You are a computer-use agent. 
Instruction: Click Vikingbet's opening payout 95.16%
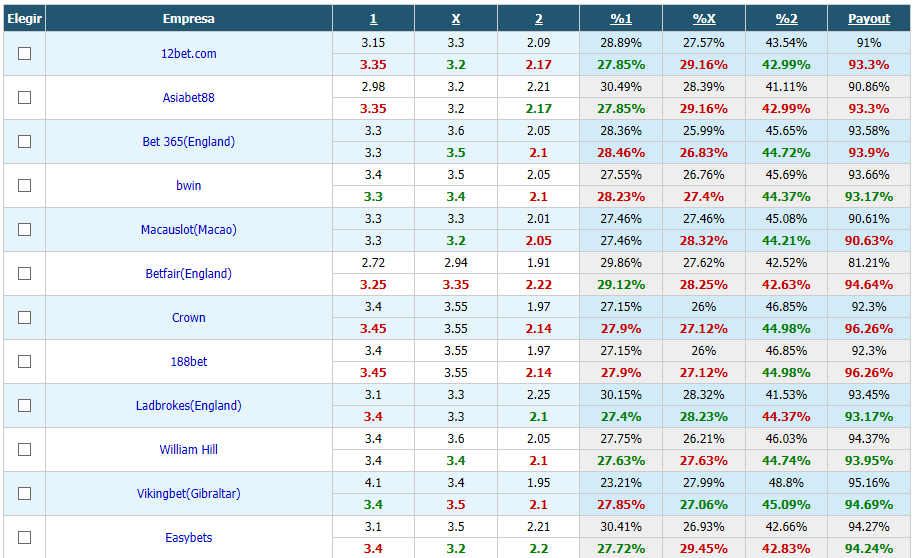pos(869,482)
